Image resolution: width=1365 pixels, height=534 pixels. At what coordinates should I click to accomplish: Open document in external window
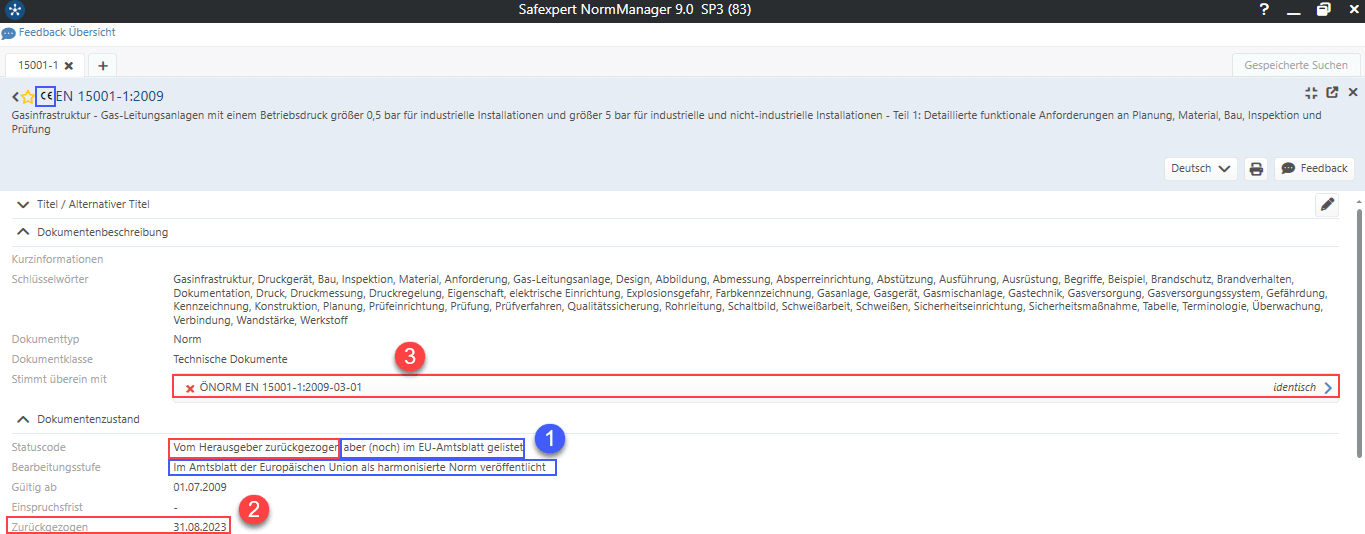(x=1332, y=93)
